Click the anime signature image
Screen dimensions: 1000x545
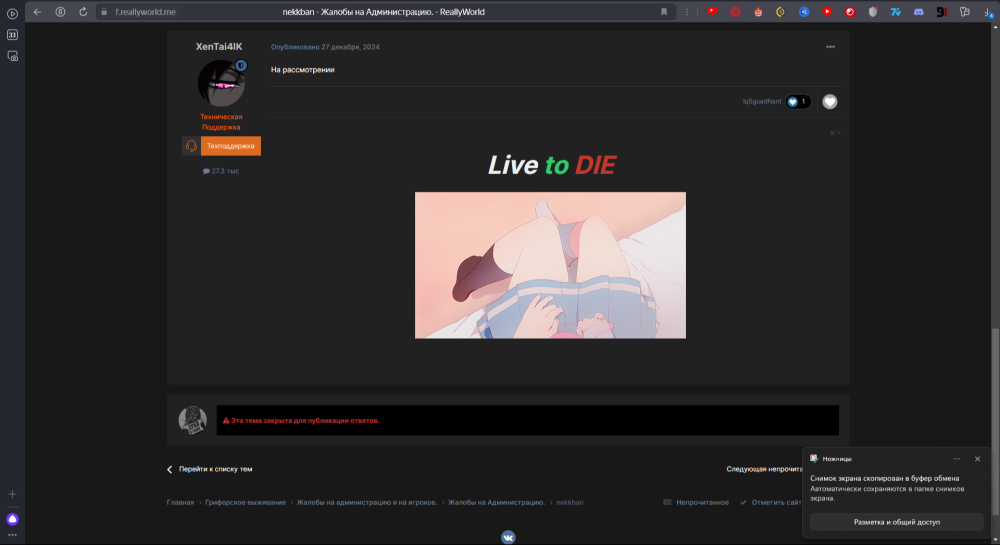click(550, 265)
